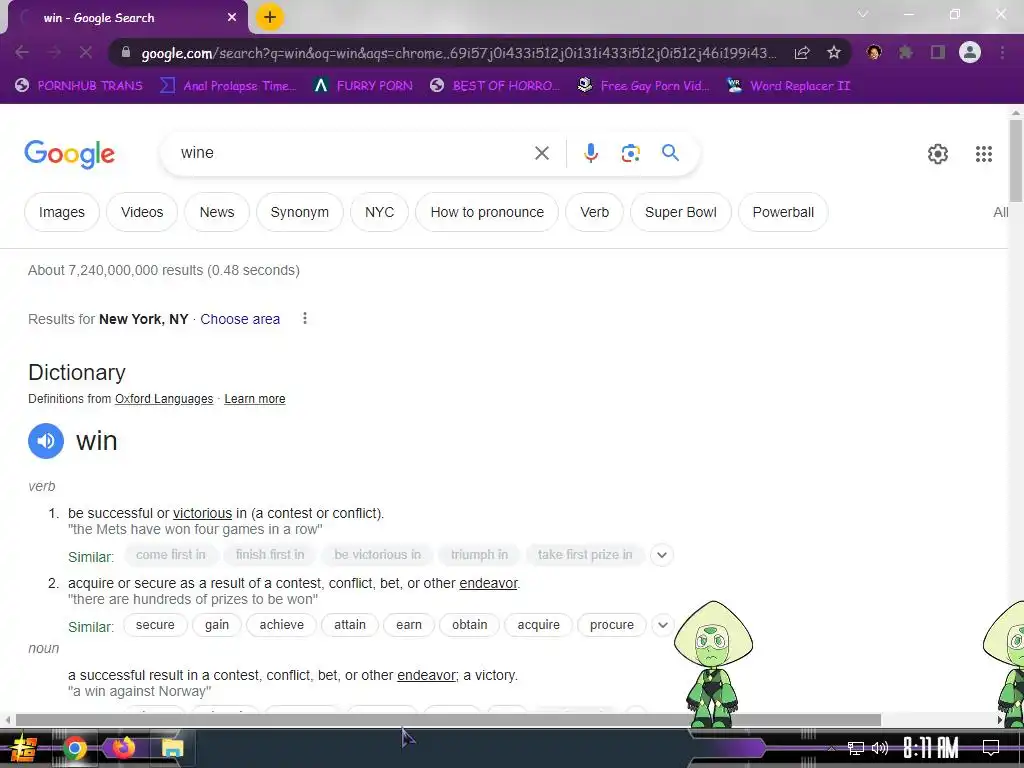Choose the Synonym filter chip

click(x=300, y=212)
